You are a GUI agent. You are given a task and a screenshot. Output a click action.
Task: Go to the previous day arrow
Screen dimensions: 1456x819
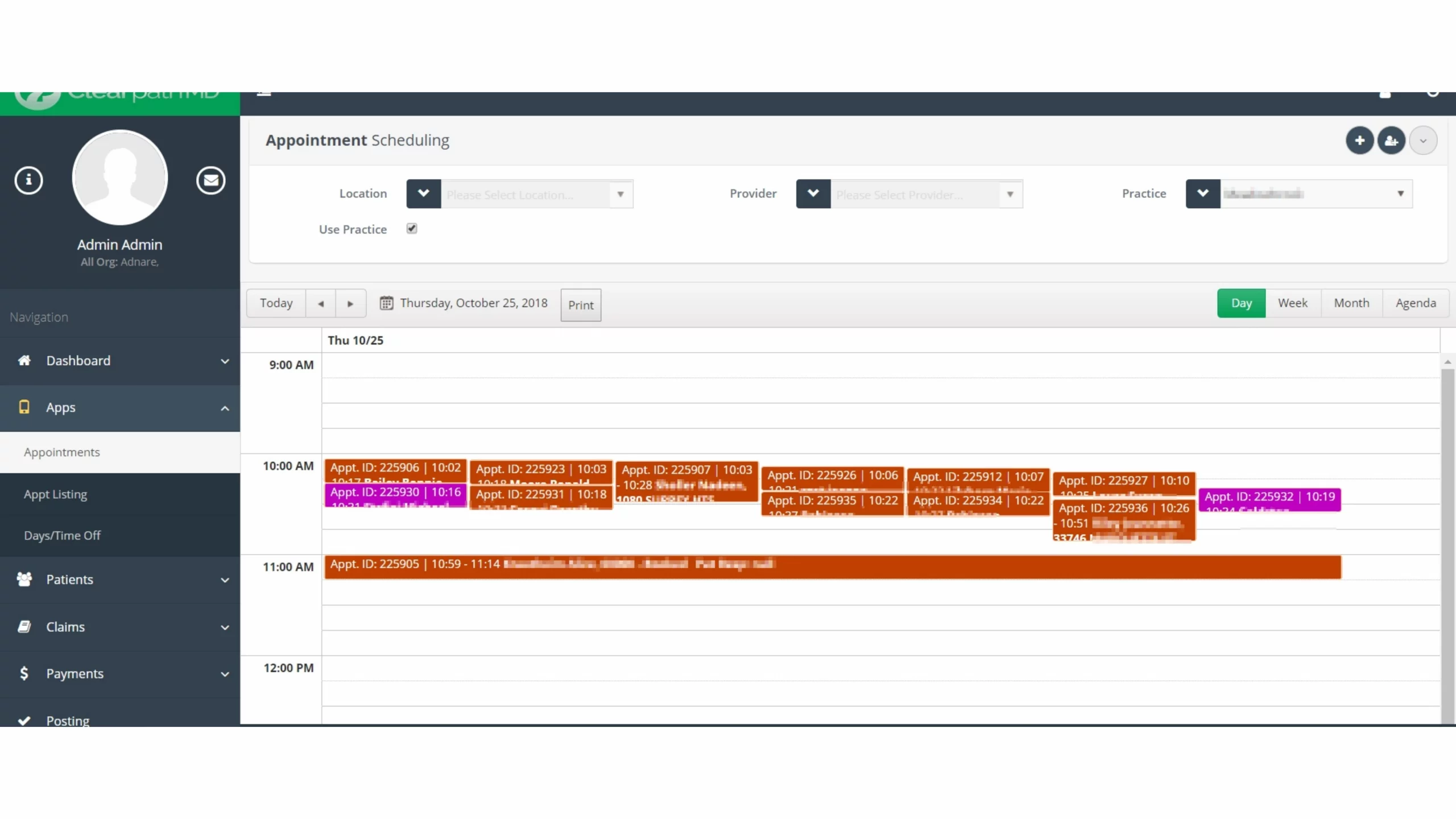click(321, 304)
